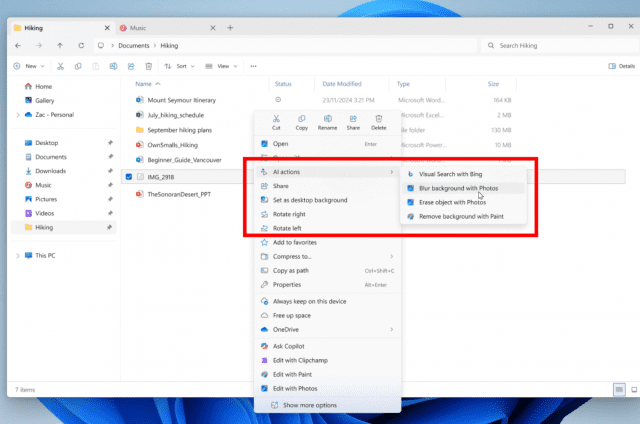
Task: Select Edit with Clipchamp
Action: [x=327, y=360]
